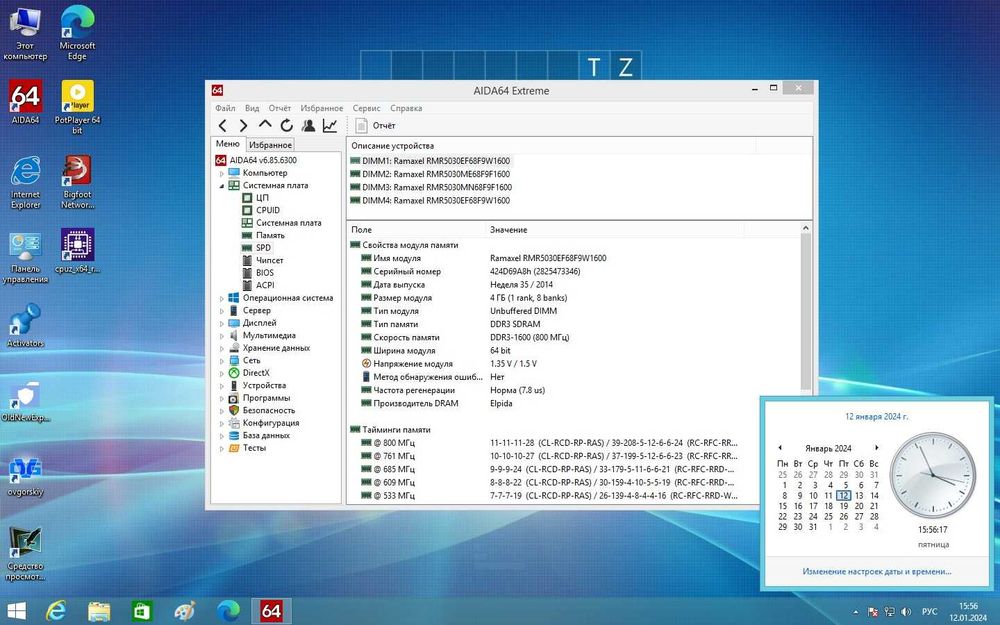The image size is (1000, 625).
Task: Expand the Компьютер tree node
Action: click(222, 173)
